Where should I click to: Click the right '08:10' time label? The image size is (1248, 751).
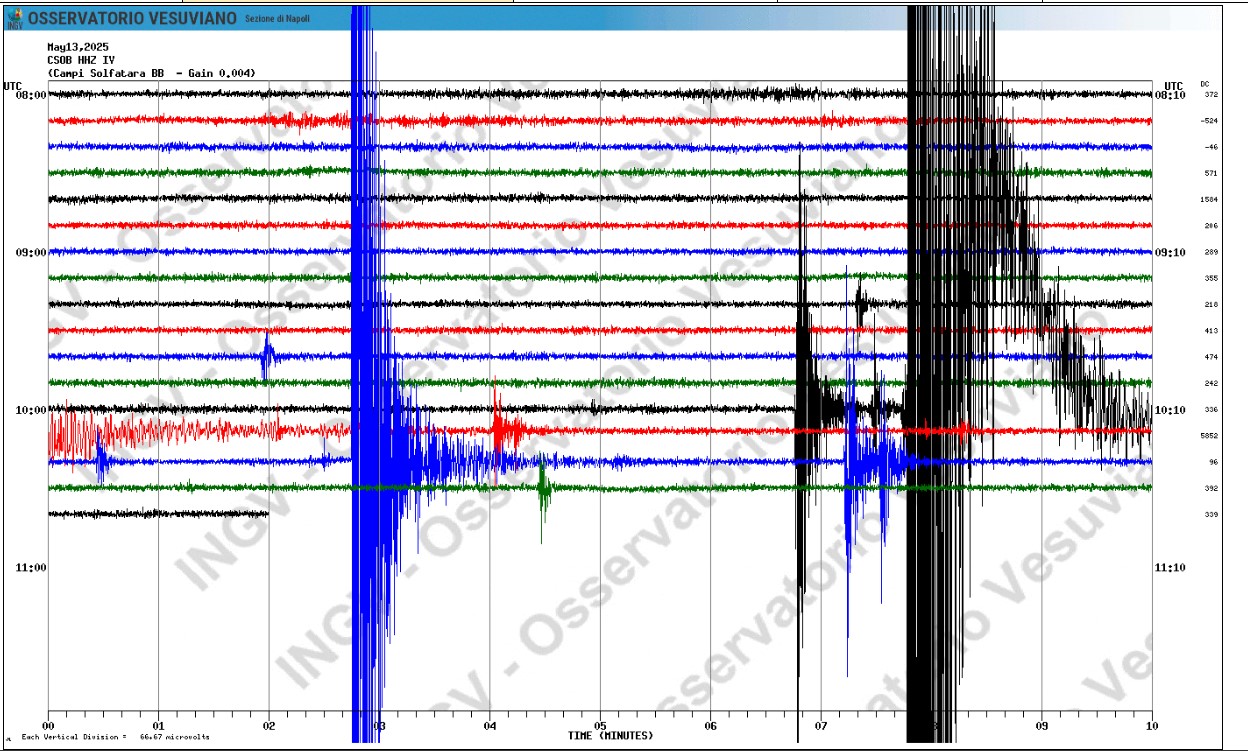[x=1170, y=95]
